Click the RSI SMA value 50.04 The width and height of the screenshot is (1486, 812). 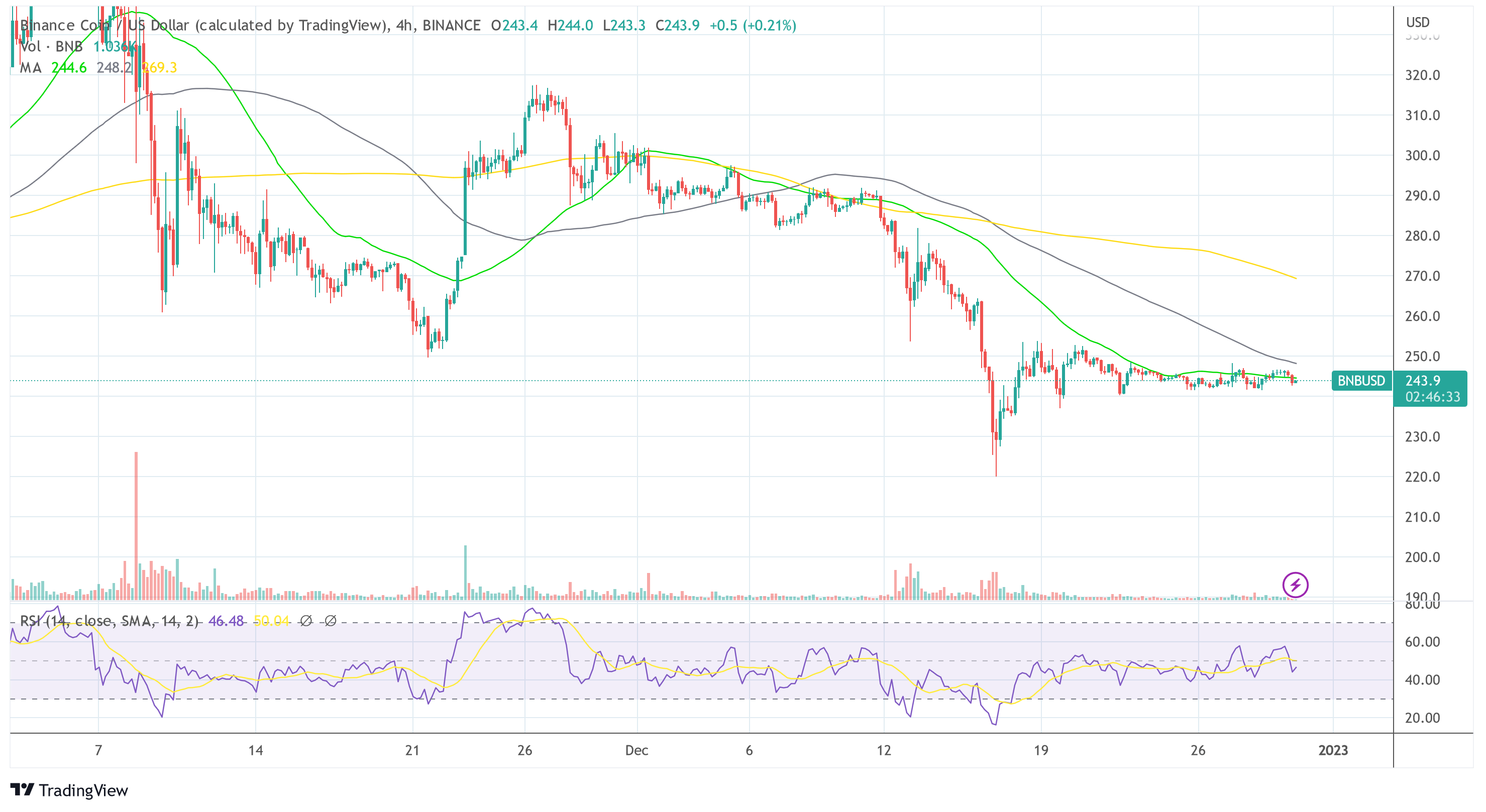pyautogui.click(x=271, y=621)
